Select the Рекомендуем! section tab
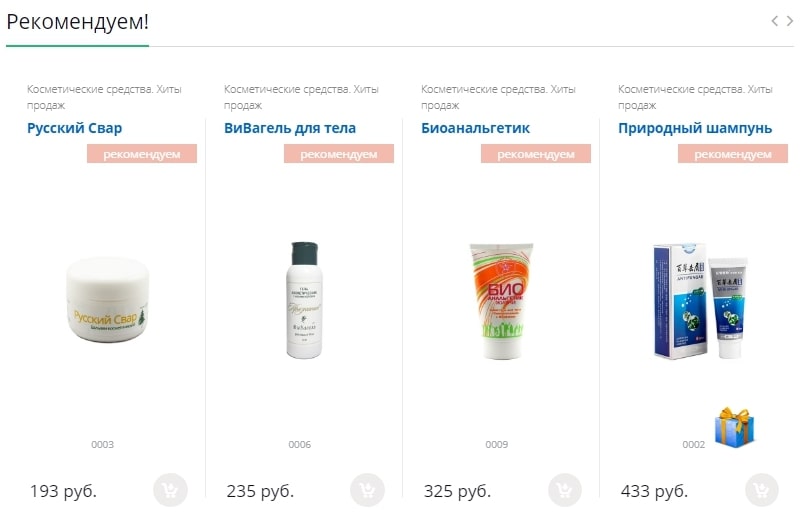 [x=77, y=22]
